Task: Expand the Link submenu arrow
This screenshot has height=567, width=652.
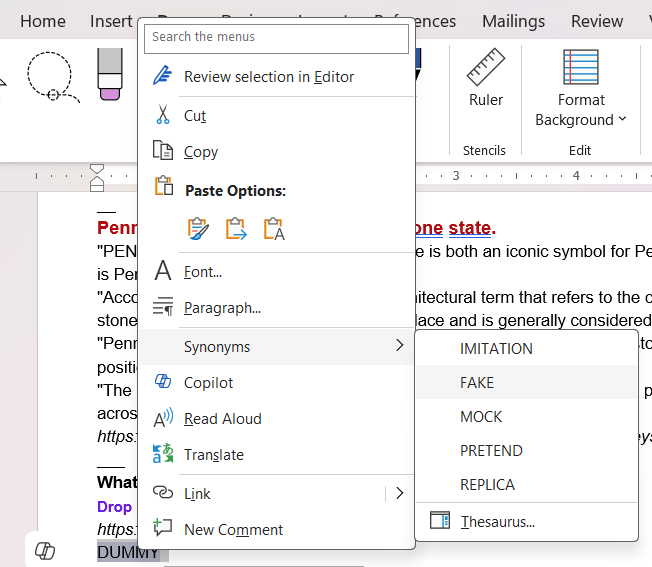Action: [x=400, y=493]
